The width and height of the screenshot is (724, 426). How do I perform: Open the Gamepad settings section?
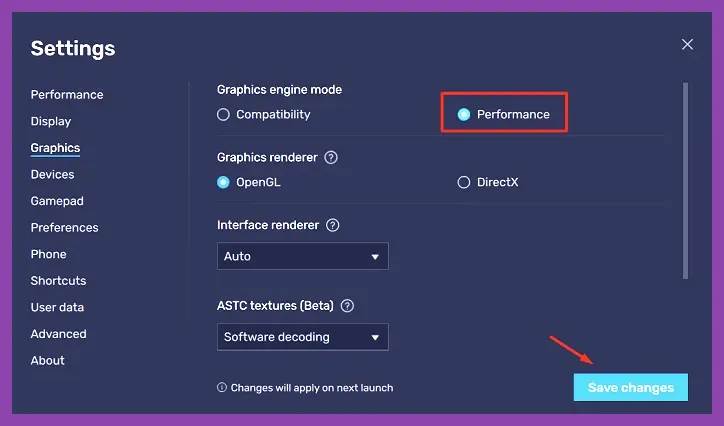[57, 201]
